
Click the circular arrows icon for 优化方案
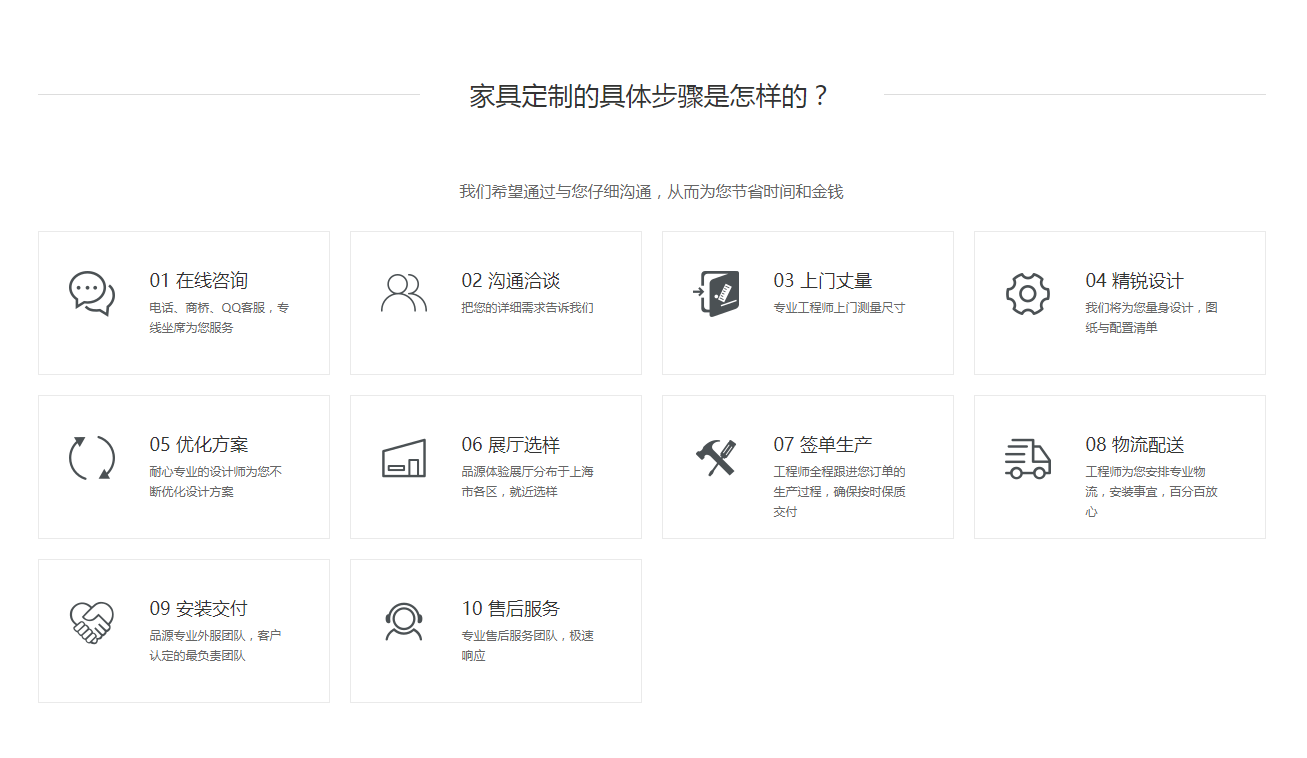(x=92, y=458)
